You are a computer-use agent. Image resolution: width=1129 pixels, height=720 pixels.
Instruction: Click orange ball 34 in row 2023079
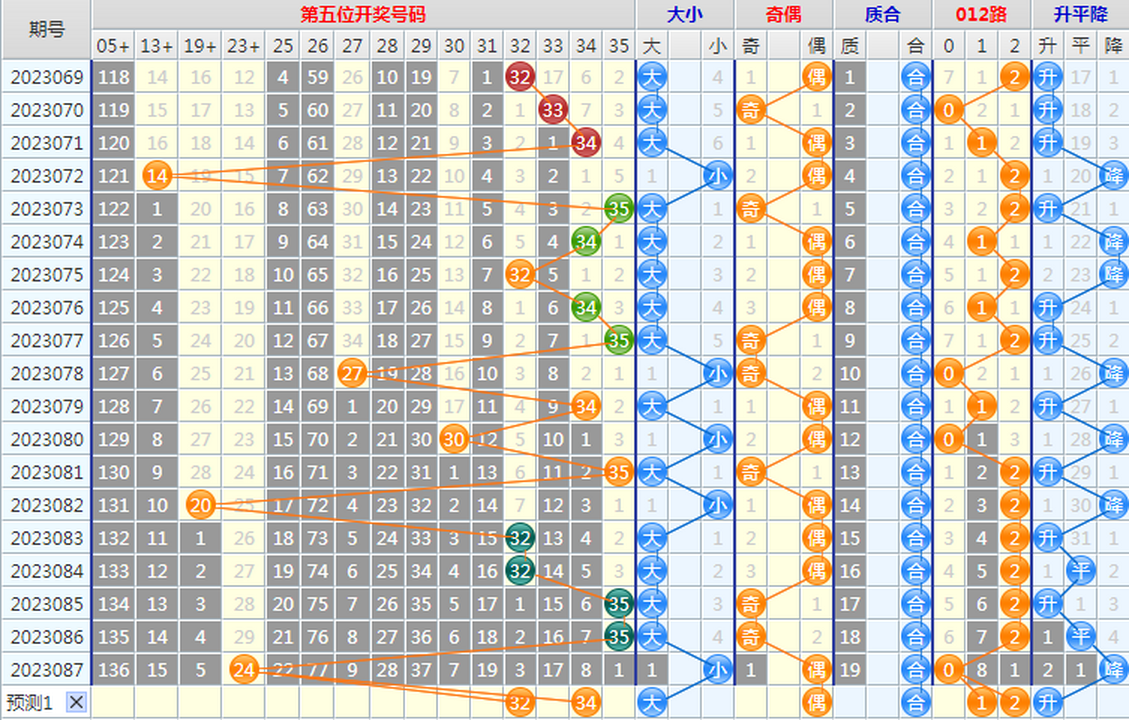tap(585, 407)
